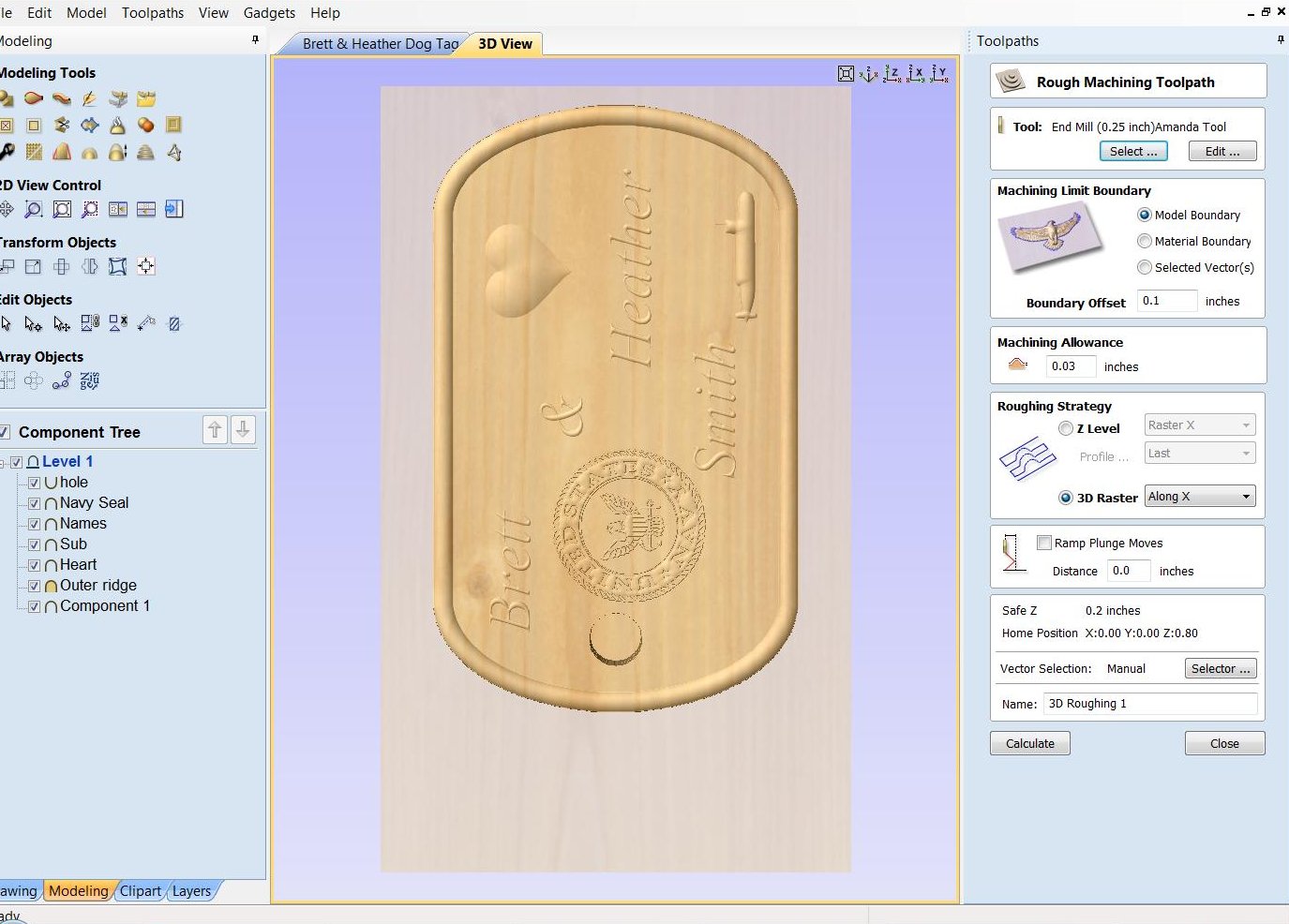The image size is (1289, 924).
Task: Select the Set Size scale objects tool
Action: pos(34,266)
